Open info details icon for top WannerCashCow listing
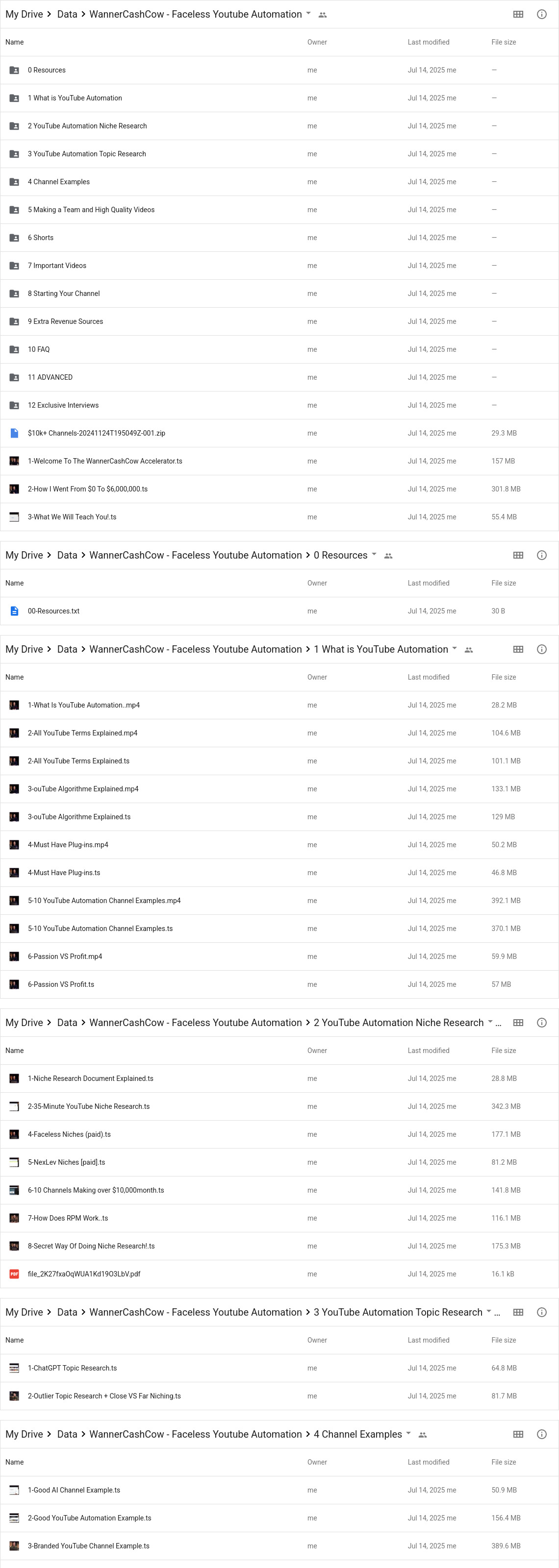The image size is (559, 1568). (x=541, y=14)
